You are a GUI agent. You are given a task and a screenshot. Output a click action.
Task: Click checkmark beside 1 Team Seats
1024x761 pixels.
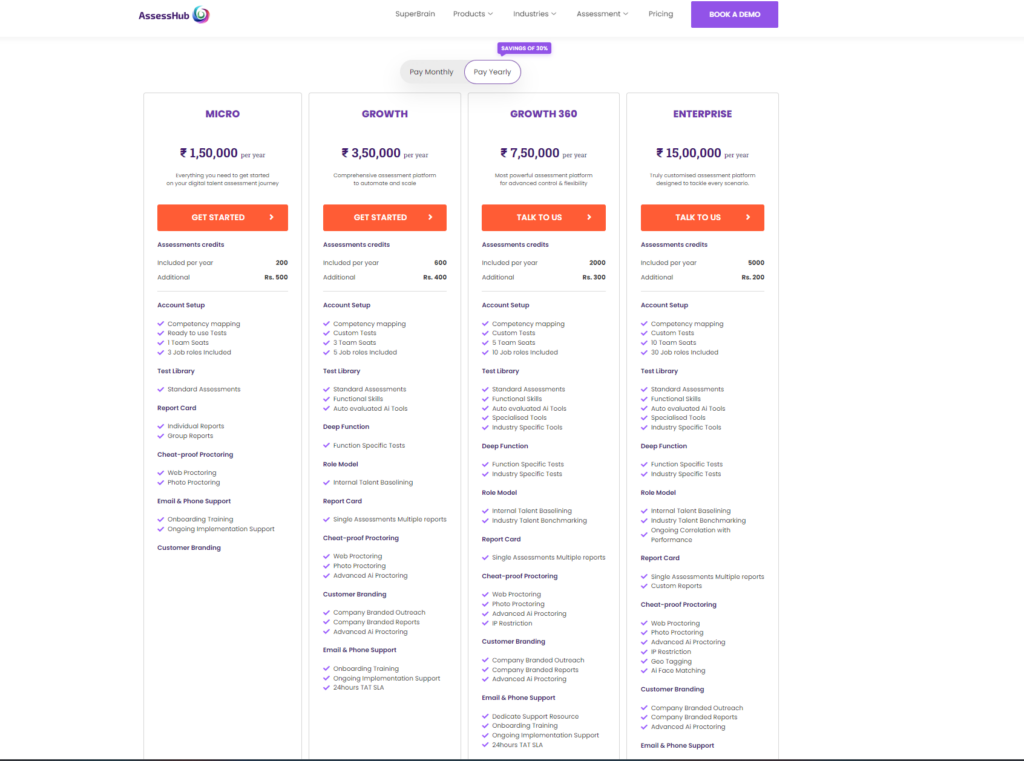161,342
